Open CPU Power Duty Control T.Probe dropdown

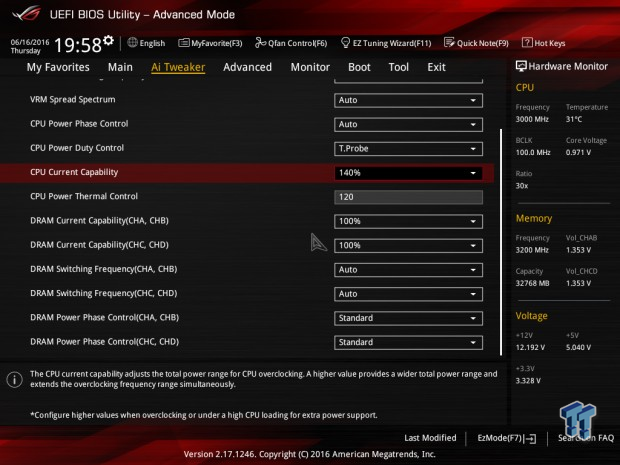408,149
